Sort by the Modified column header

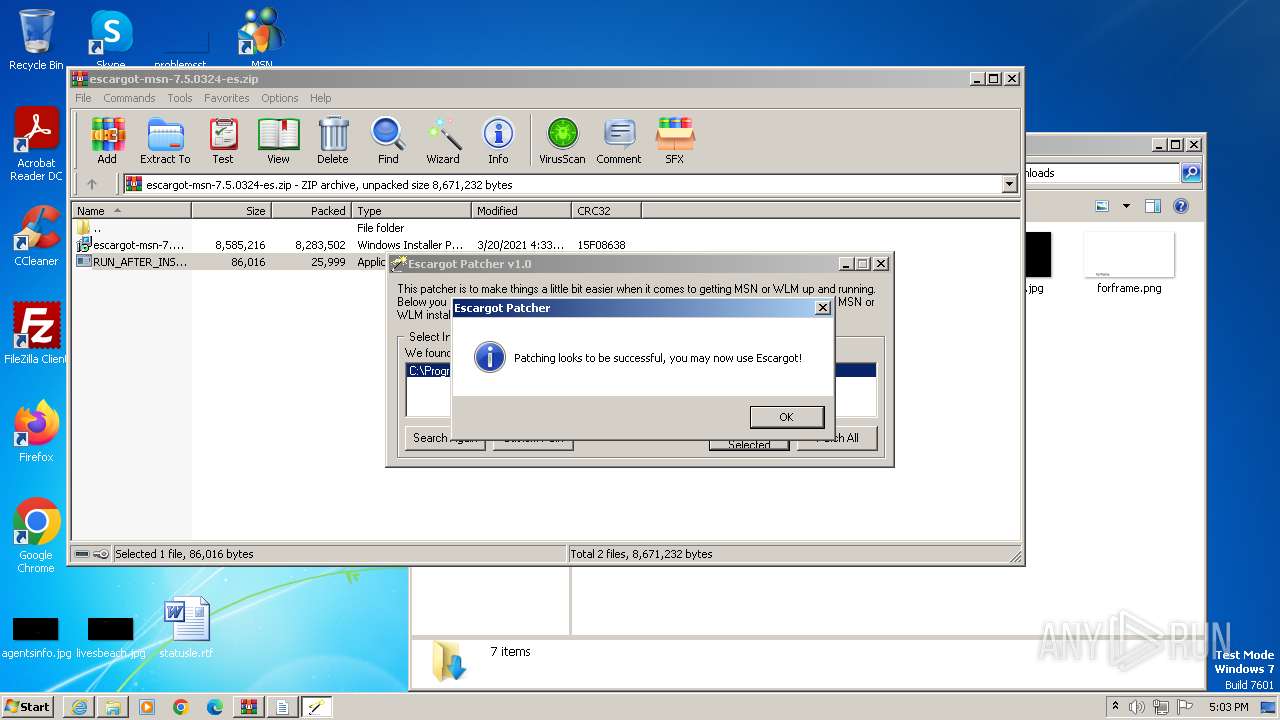coord(521,211)
